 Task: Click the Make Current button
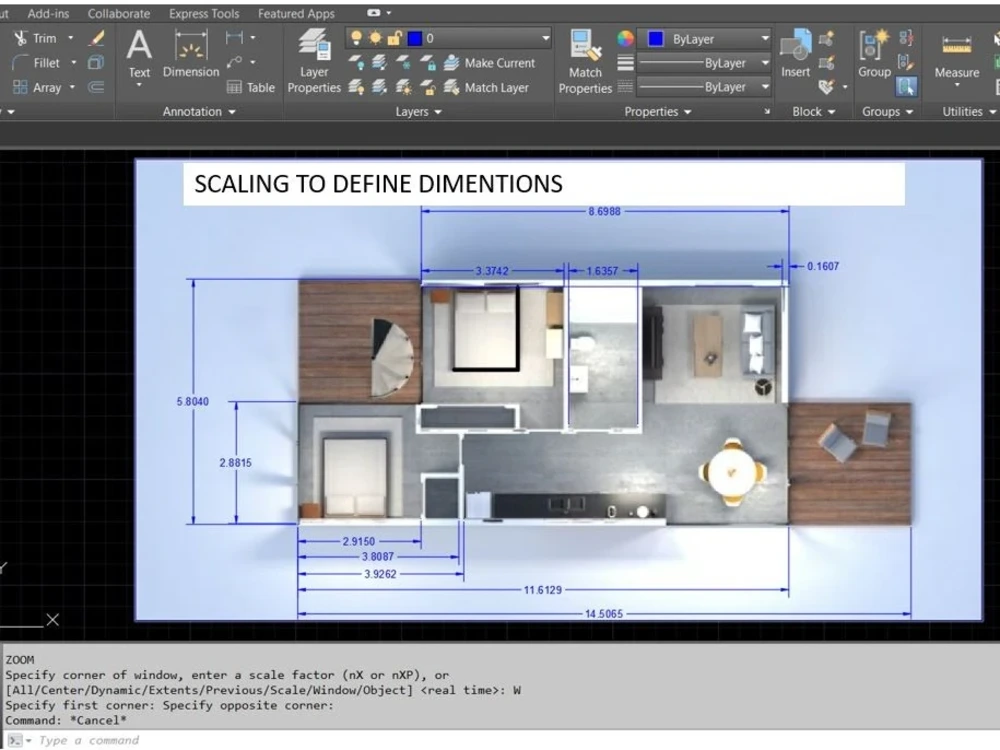[498, 62]
